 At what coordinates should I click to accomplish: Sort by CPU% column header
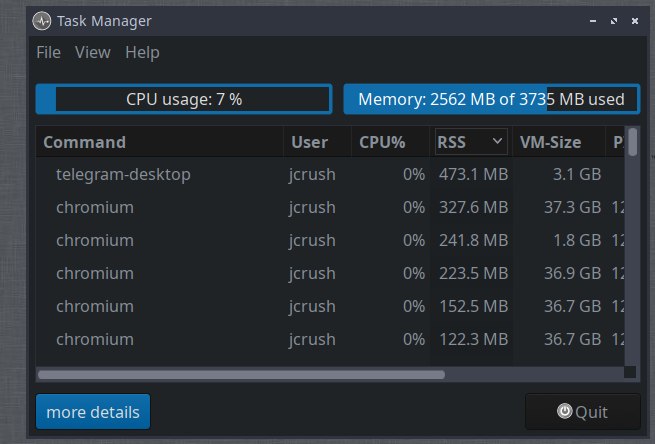(x=382, y=142)
